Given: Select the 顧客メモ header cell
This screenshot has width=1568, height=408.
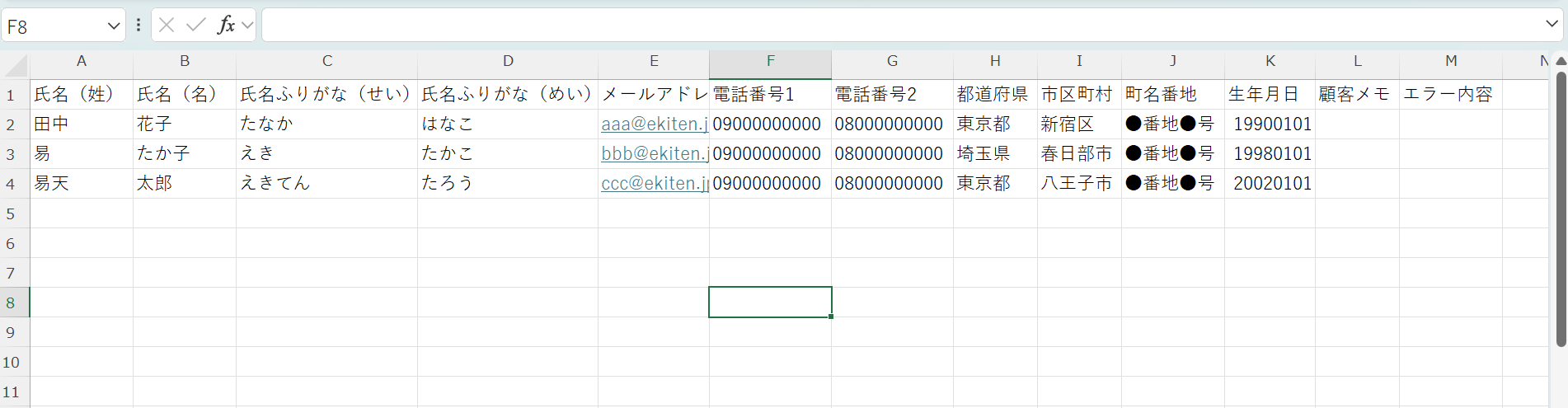Looking at the screenshot, I should click(1356, 95).
